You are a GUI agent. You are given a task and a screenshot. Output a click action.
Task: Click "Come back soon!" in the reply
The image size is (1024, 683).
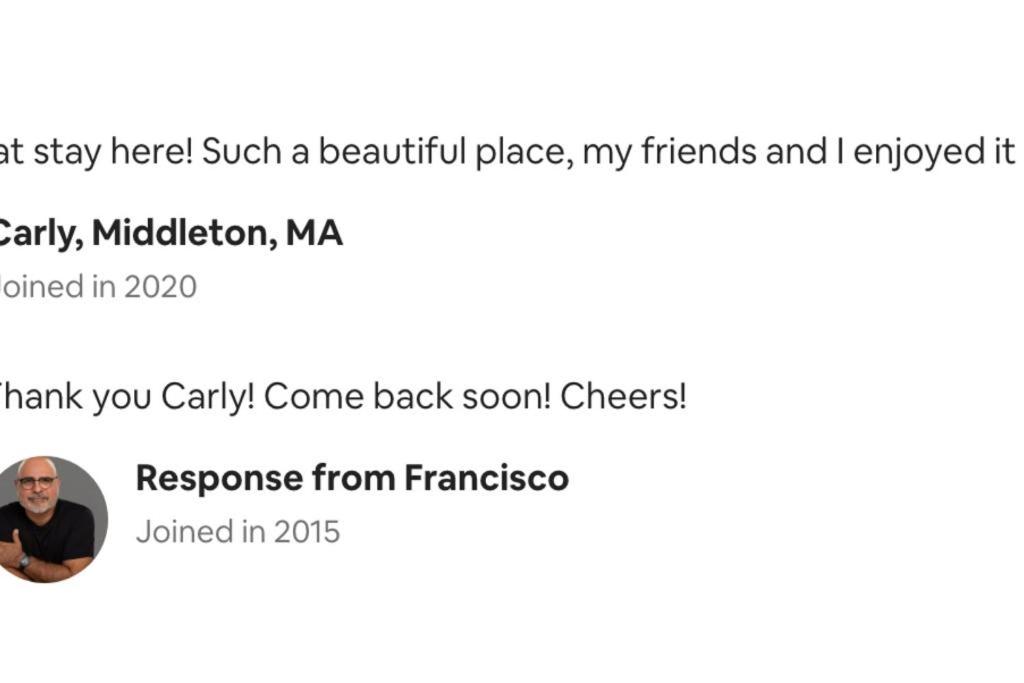(x=408, y=396)
